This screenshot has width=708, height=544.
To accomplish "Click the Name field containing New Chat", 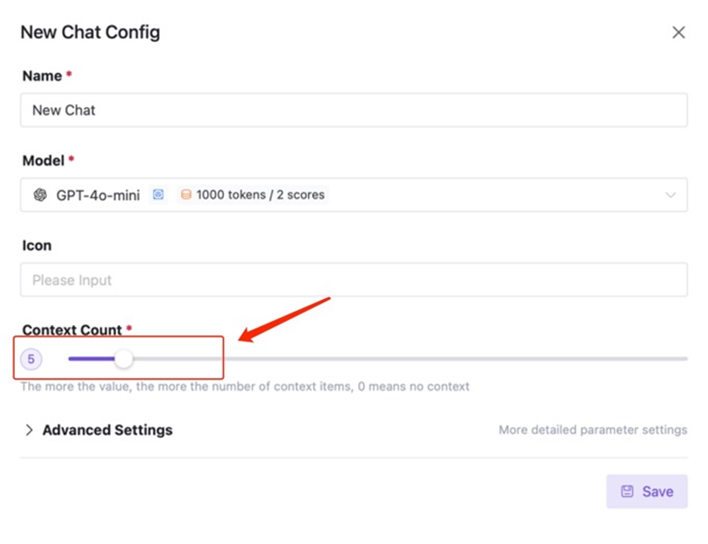I will [x=354, y=110].
